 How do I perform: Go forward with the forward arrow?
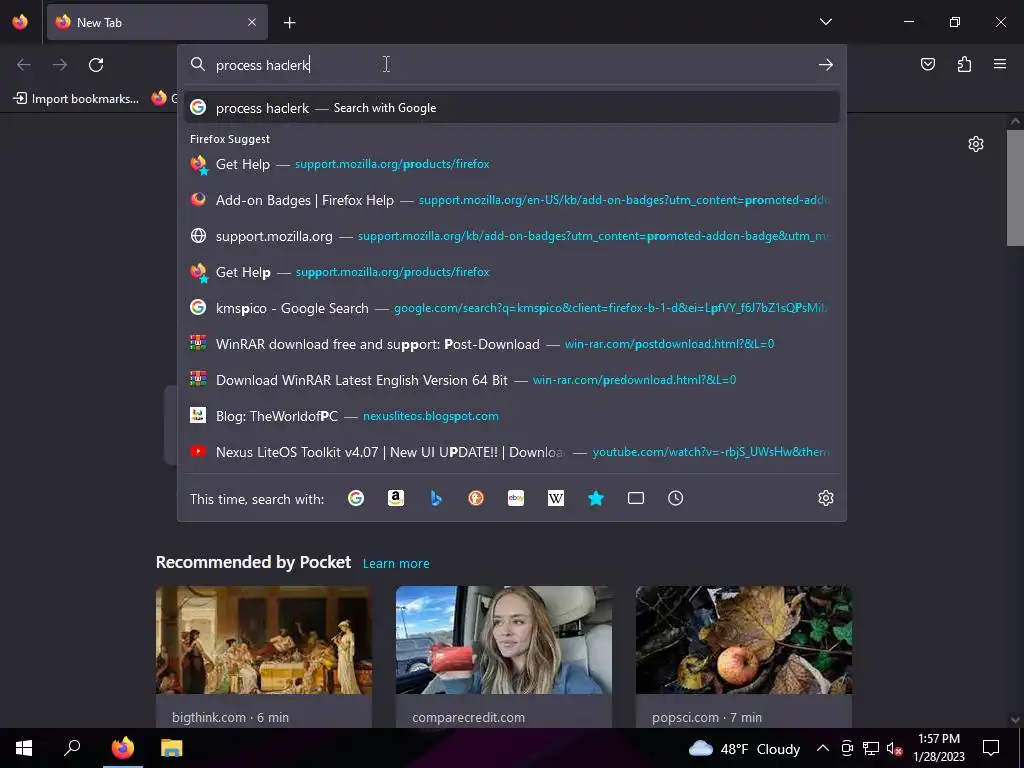pyautogui.click(x=60, y=65)
